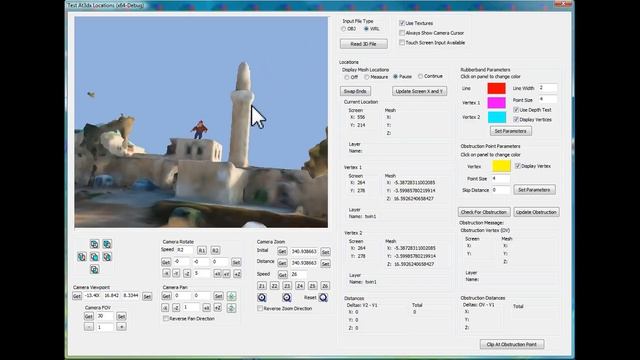Click the center cube view icon
This screenshot has height=360, width=640.
point(94,257)
